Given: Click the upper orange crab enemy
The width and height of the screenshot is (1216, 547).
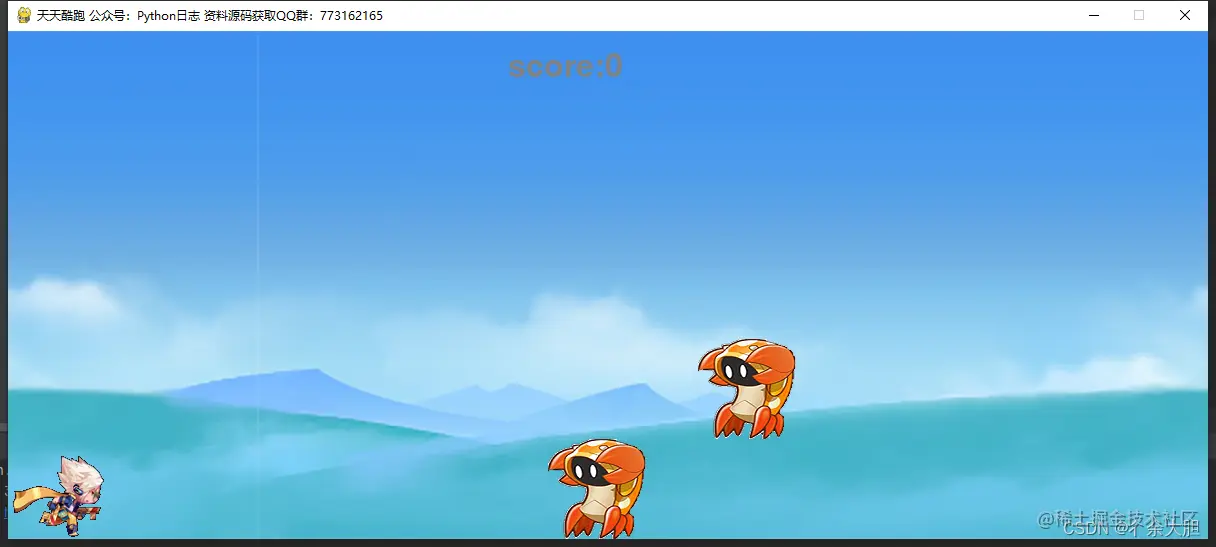Looking at the screenshot, I should pos(747,388).
